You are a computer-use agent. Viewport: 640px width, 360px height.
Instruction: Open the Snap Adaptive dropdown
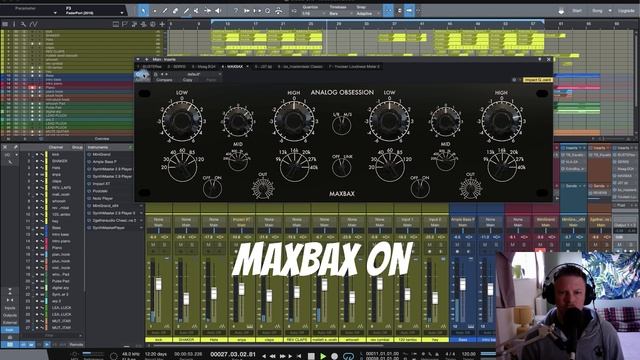367,13
